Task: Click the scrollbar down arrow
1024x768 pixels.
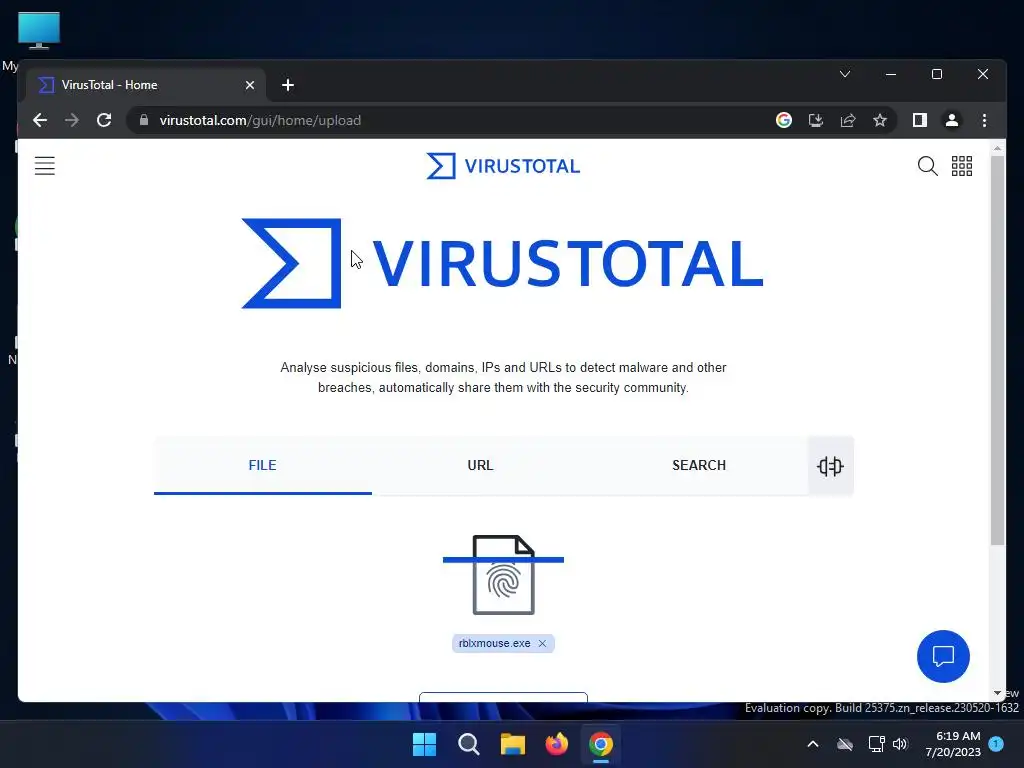Action: [997, 693]
